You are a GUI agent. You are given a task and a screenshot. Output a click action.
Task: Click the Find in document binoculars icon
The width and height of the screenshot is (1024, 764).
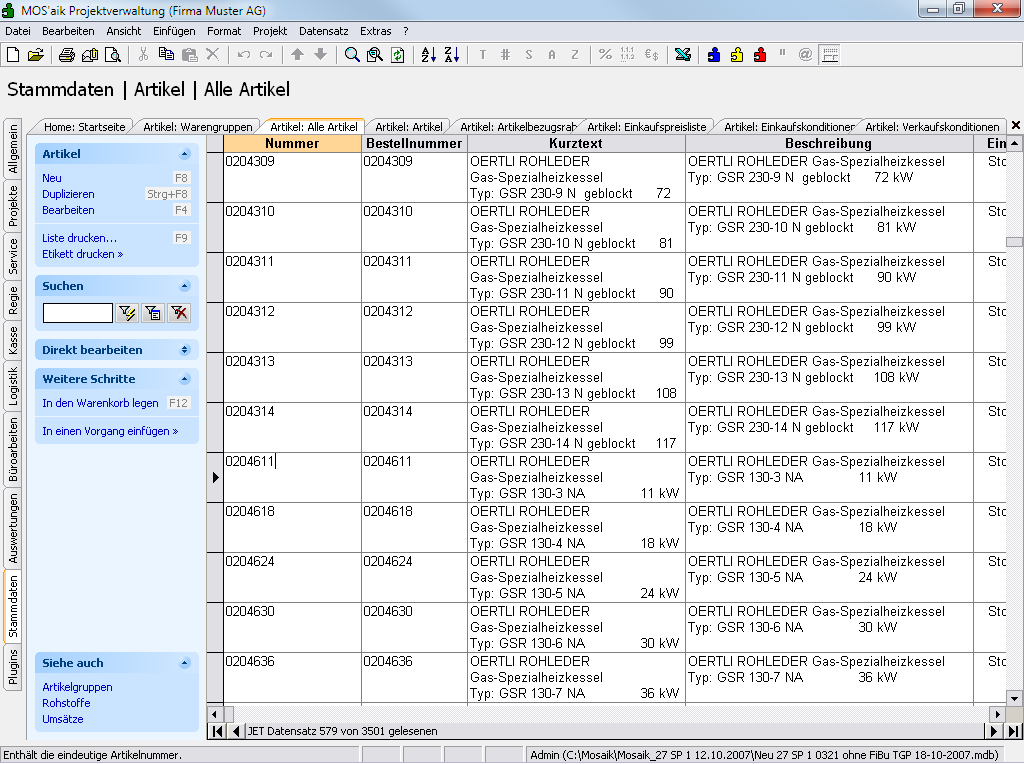[x=375, y=55]
